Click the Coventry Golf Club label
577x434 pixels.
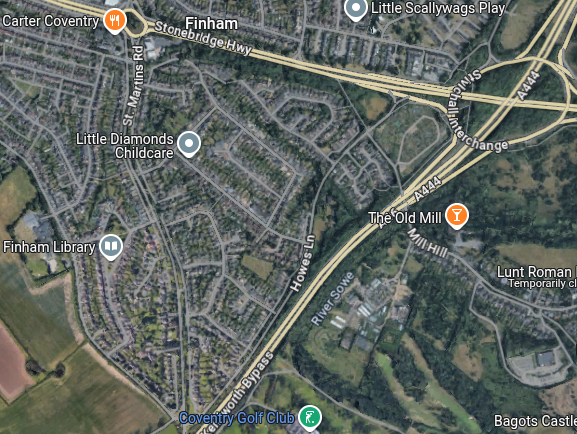click(237, 418)
